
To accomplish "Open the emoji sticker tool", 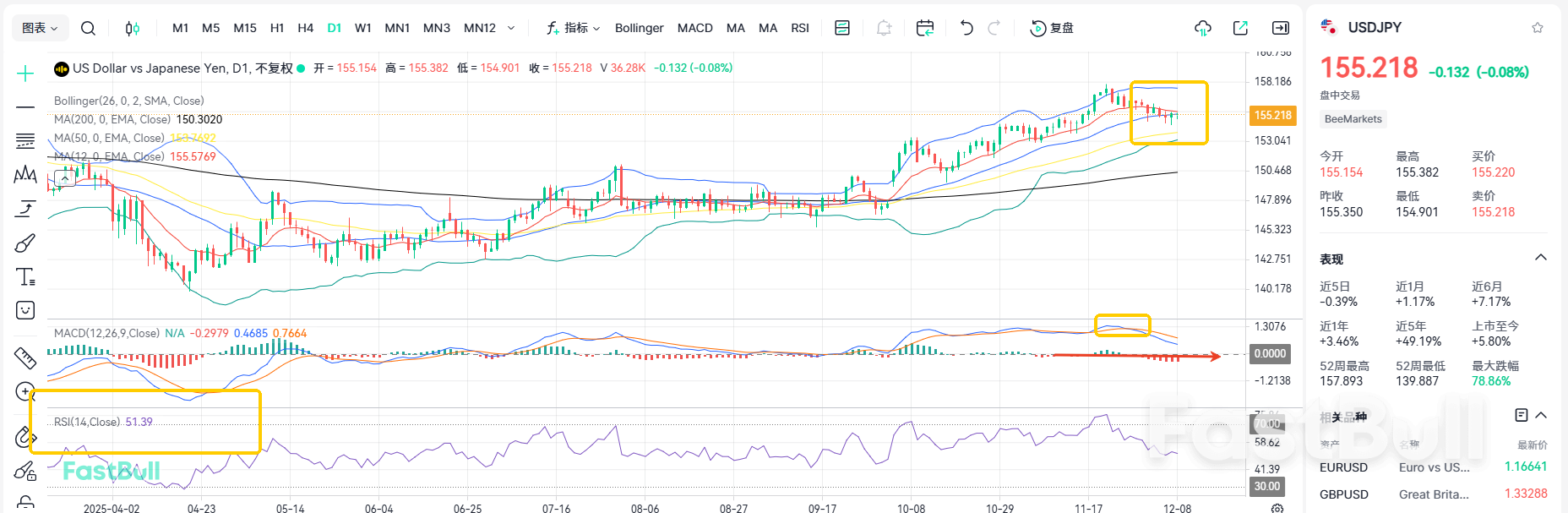I will point(25,310).
